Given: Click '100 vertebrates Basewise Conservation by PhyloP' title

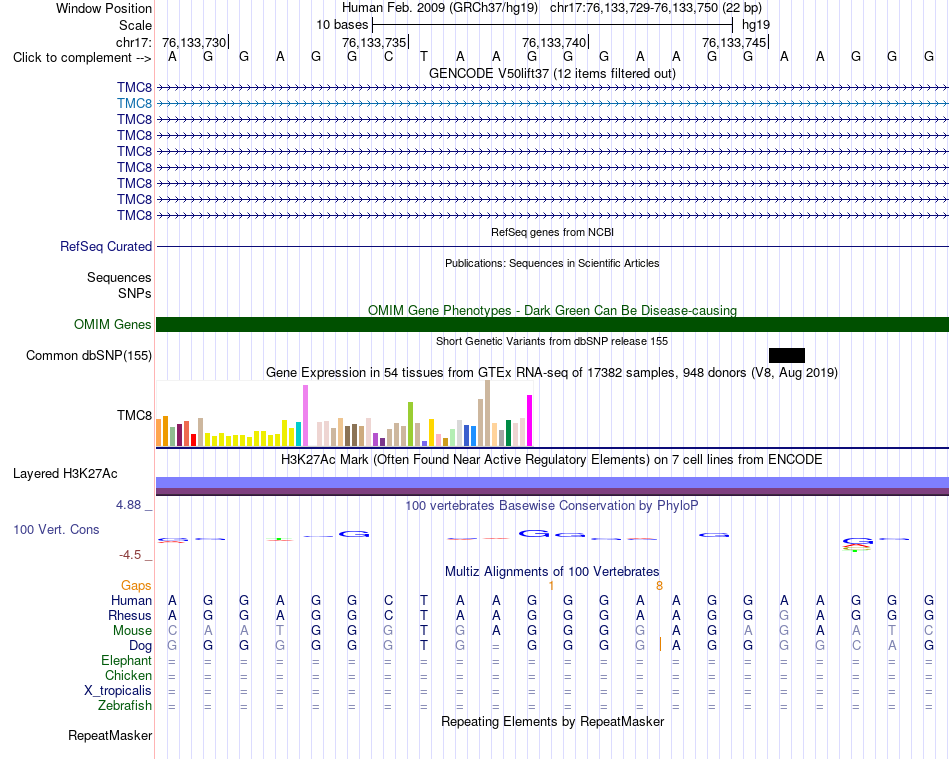Looking at the screenshot, I should tap(552, 505).
